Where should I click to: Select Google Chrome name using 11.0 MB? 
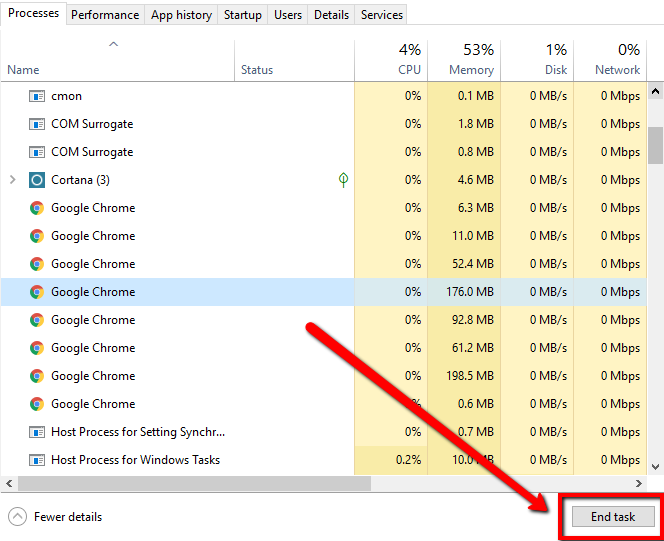click(93, 236)
